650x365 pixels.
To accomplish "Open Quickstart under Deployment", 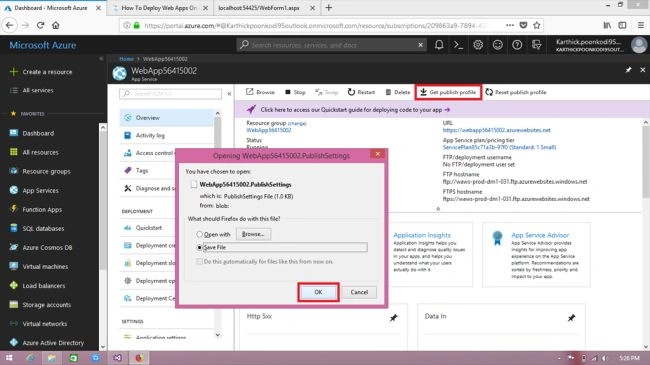I will click(x=148, y=228).
